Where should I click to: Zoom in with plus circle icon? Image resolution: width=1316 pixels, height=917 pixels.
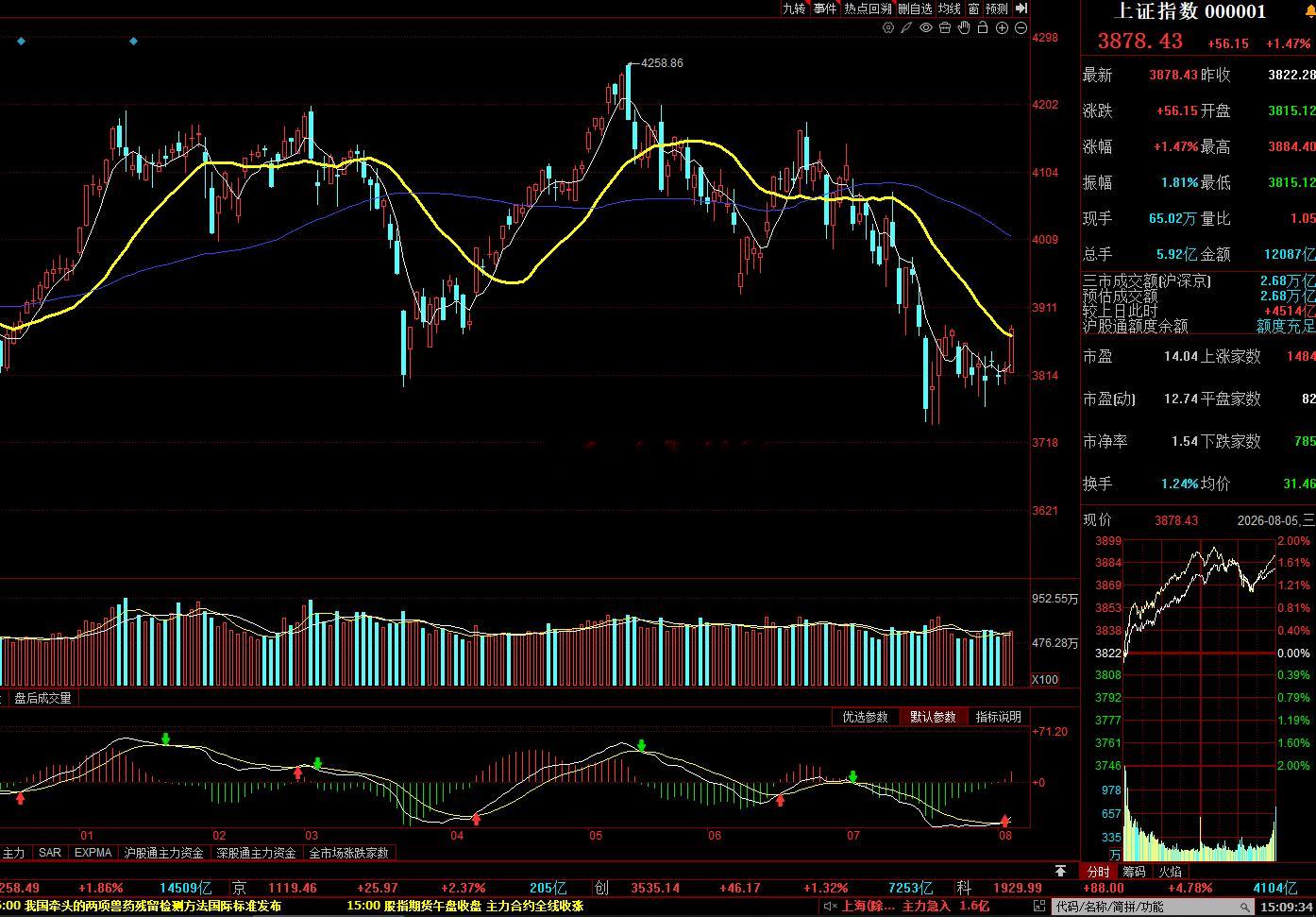point(1002,28)
